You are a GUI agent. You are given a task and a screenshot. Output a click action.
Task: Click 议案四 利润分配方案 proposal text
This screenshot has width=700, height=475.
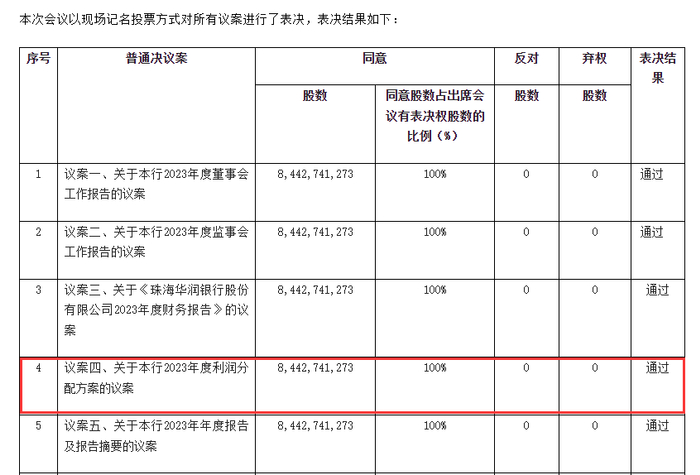point(156,378)
